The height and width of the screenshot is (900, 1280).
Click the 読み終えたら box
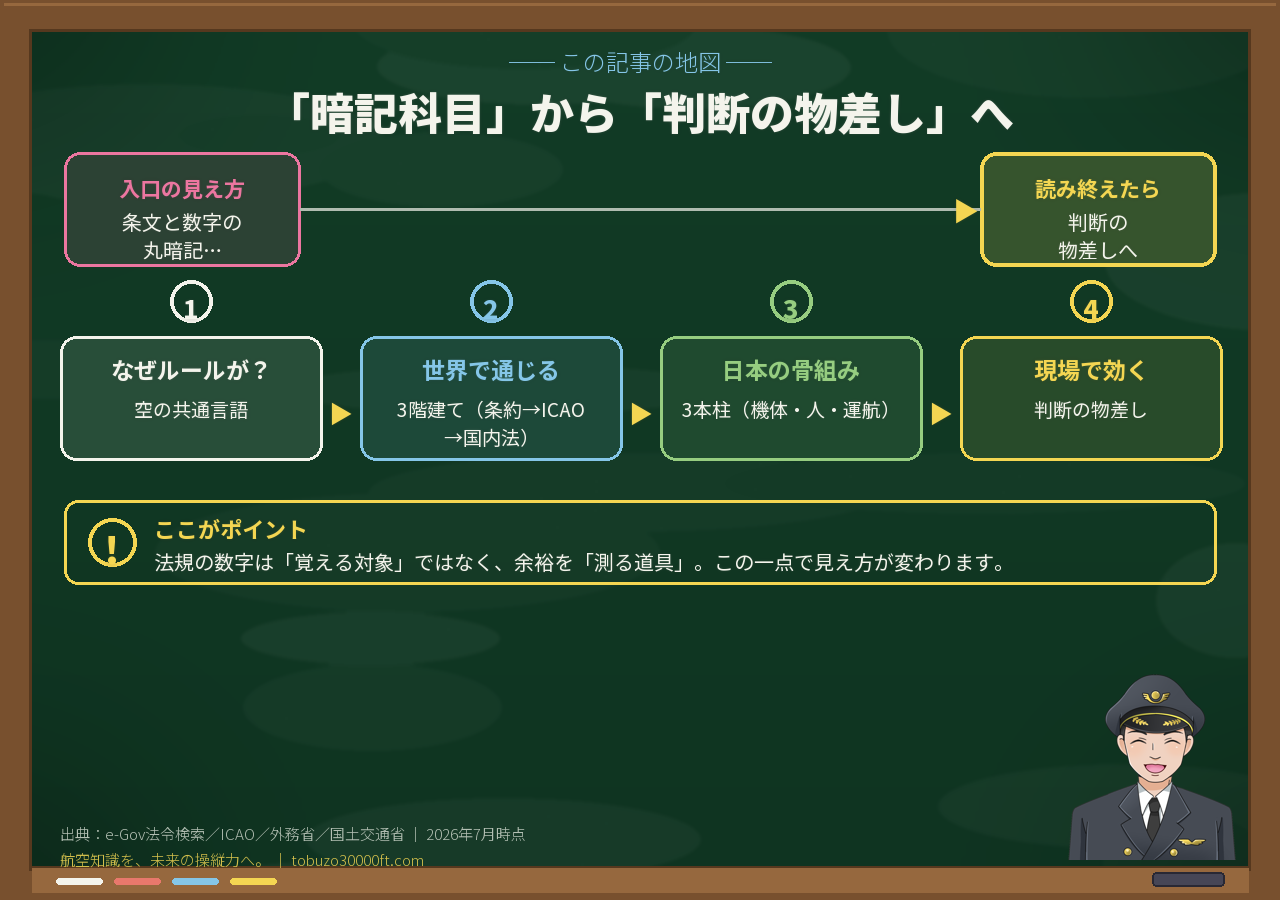[x=1098, y=210]
